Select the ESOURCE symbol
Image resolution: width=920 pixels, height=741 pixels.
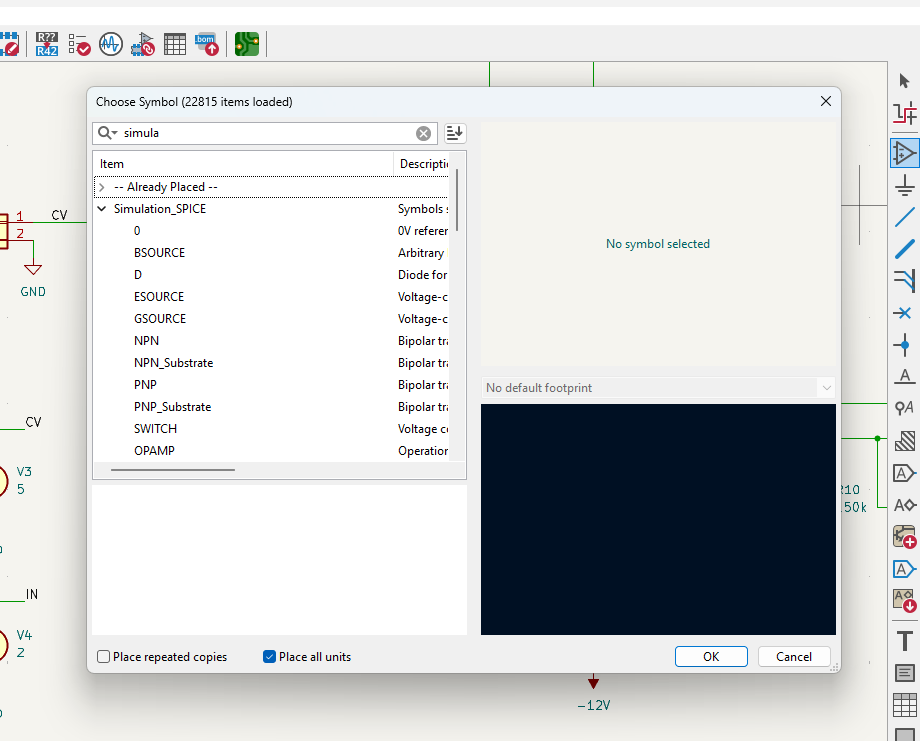pos(271,297)
